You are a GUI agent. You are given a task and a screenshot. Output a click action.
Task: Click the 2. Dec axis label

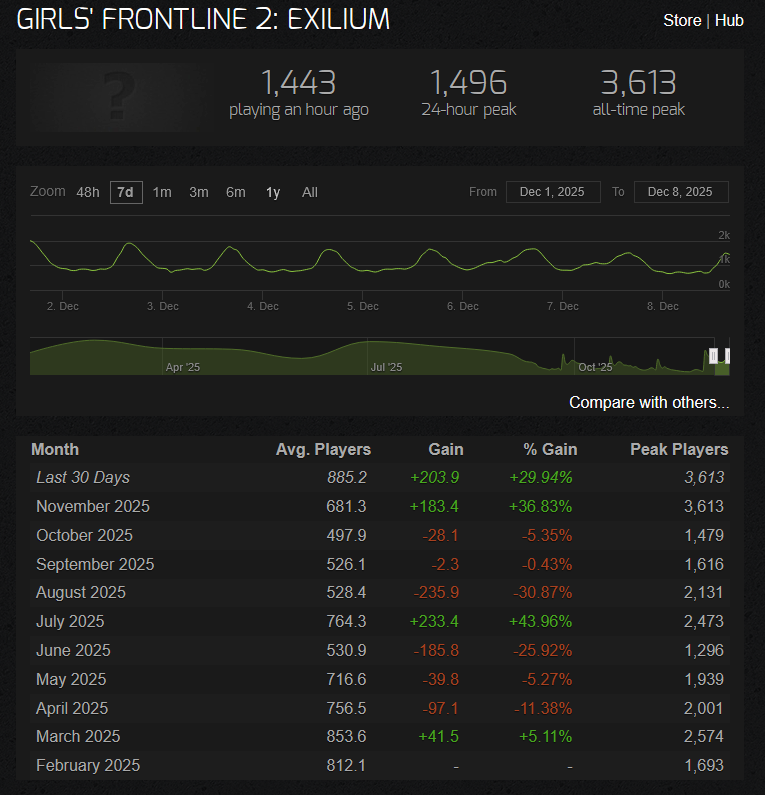(x=63, y=306)
